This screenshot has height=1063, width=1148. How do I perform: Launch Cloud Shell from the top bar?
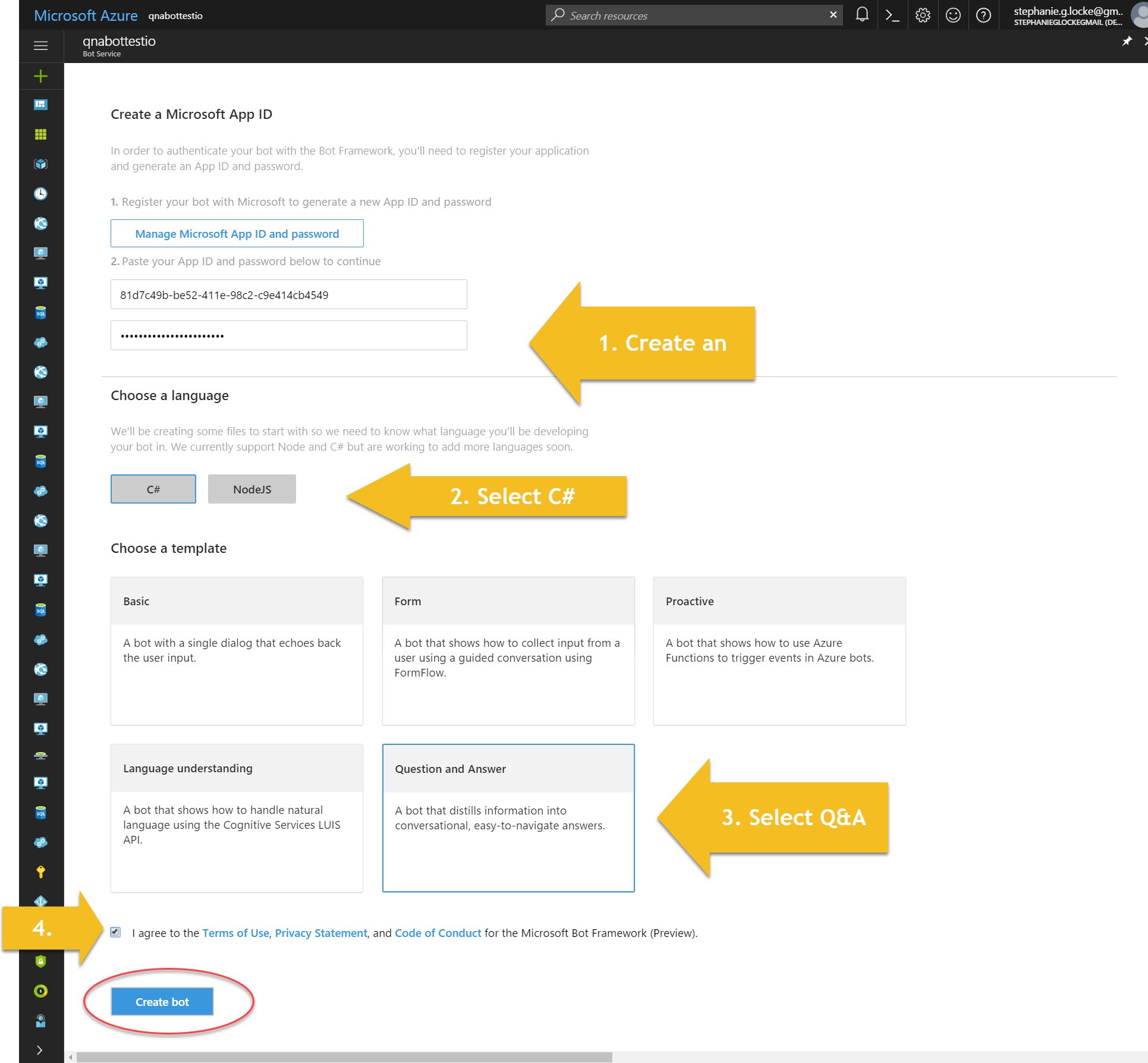tap(892, 15)
